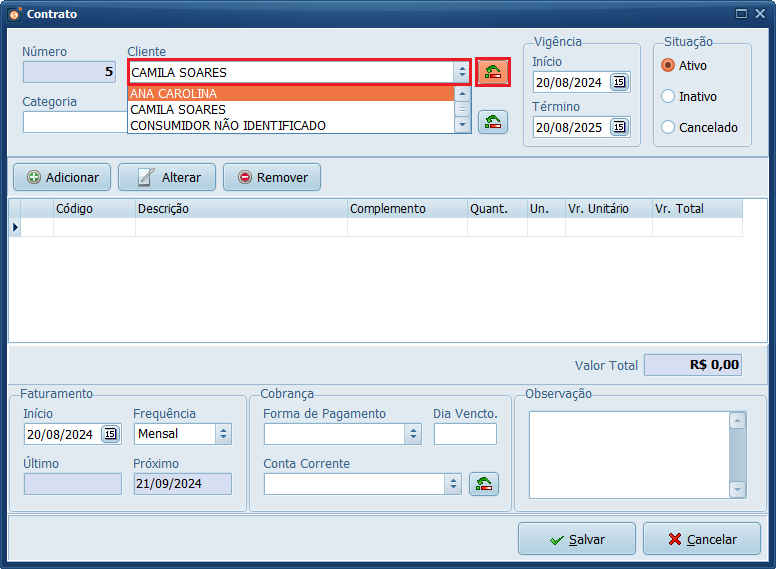Click up arrow of client list scrollbar

(x=462, y=94)
